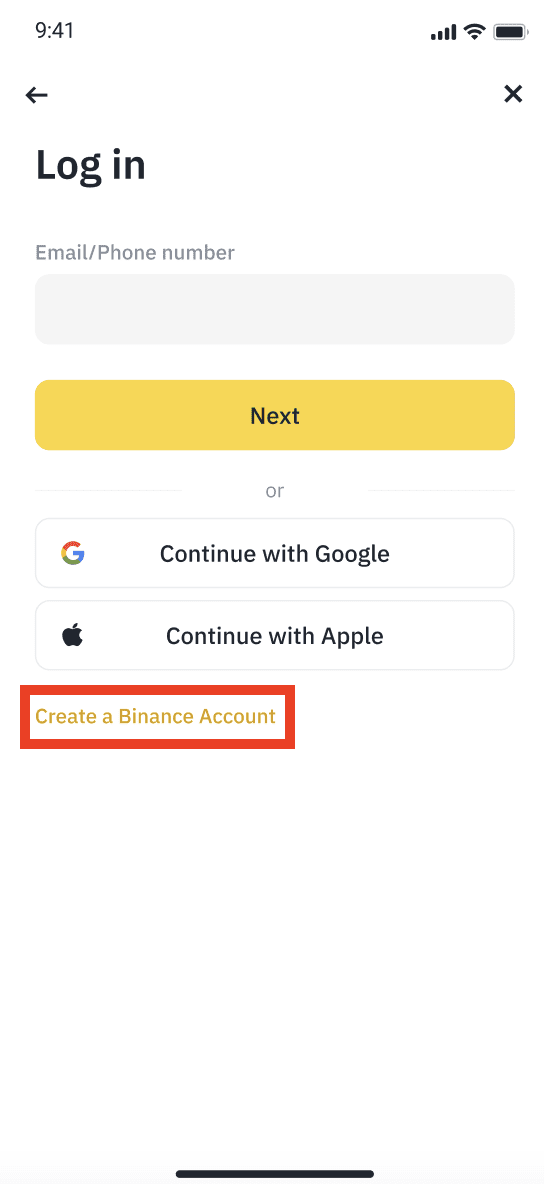Viewport: 544px width, 1184px height.
Task: Click the divider line right of "or"
Action: 441,491
